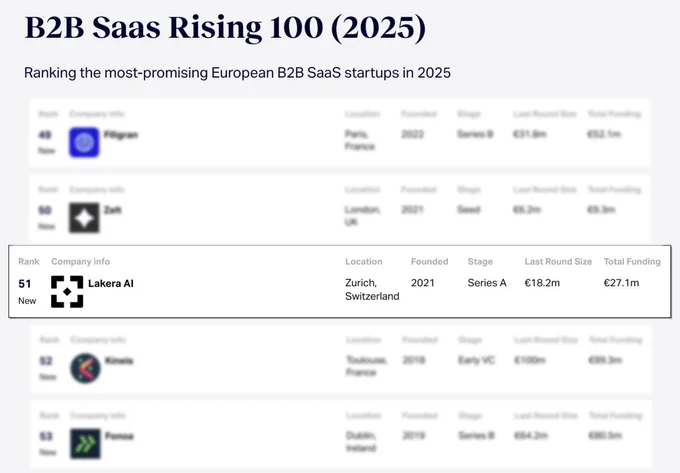This screenshot has width=680, height=473.
Task: Click the New badge under rank 51
Action: point(27,301)
